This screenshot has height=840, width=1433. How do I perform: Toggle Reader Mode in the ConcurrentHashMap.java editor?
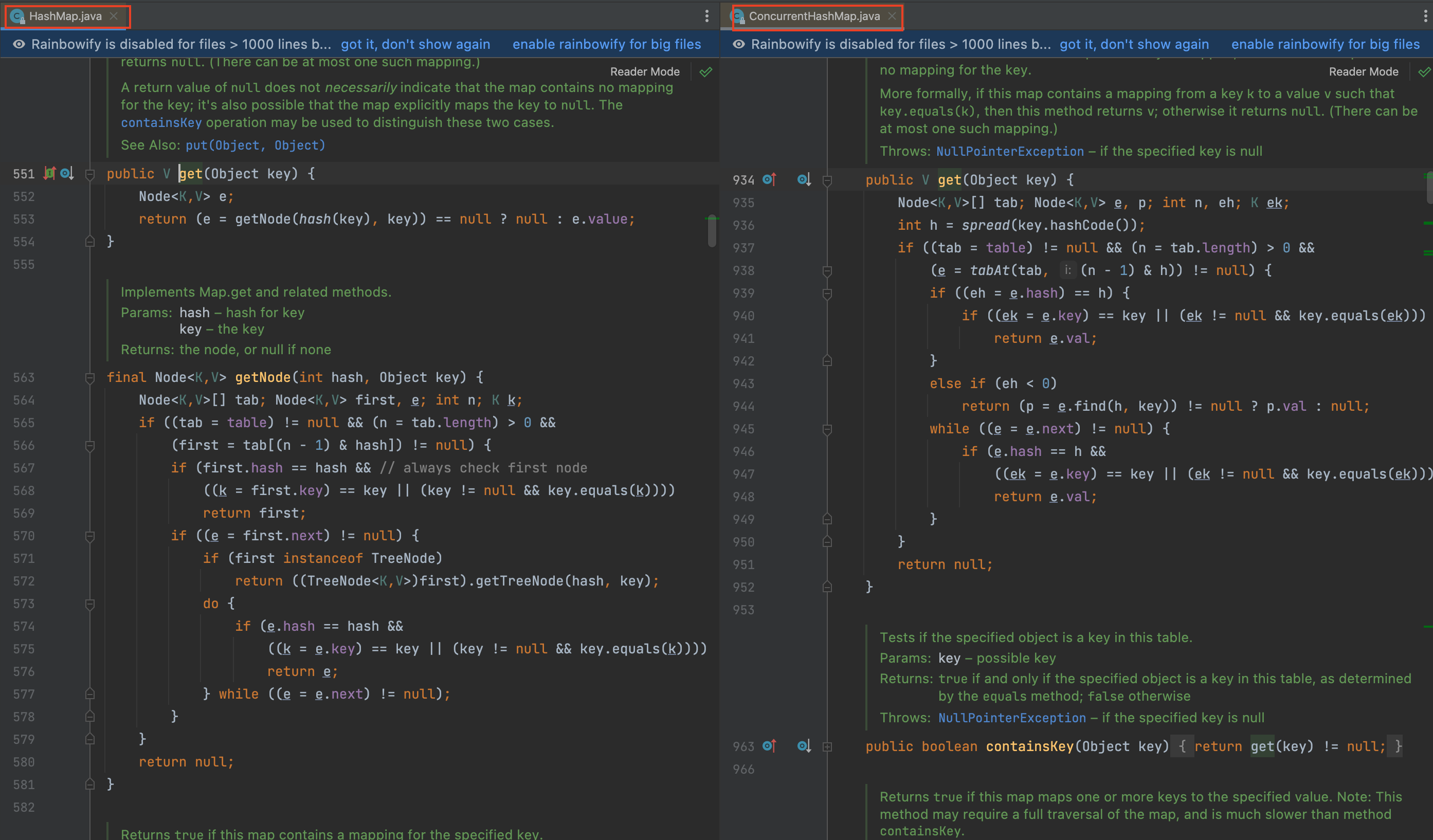coord(1363,71)
